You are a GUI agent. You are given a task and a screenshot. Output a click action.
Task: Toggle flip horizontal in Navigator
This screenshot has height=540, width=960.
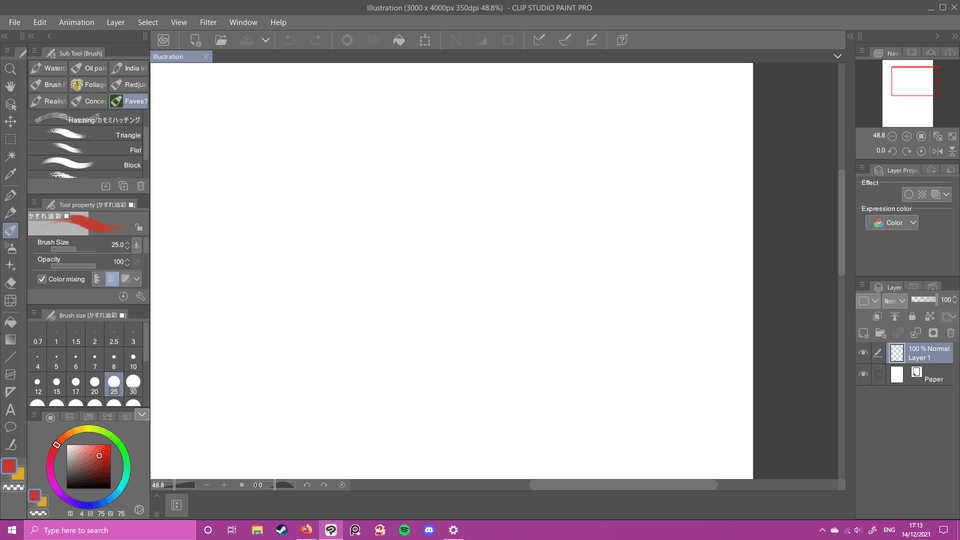[937, 151]
